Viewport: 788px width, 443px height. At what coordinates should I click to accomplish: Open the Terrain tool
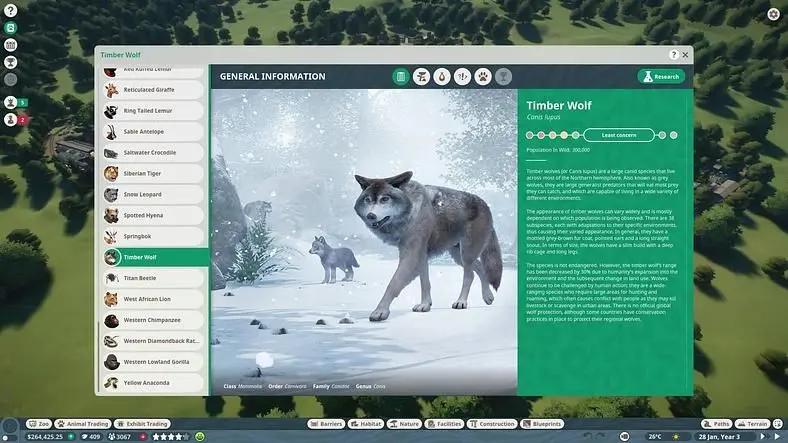click(753, 424)
